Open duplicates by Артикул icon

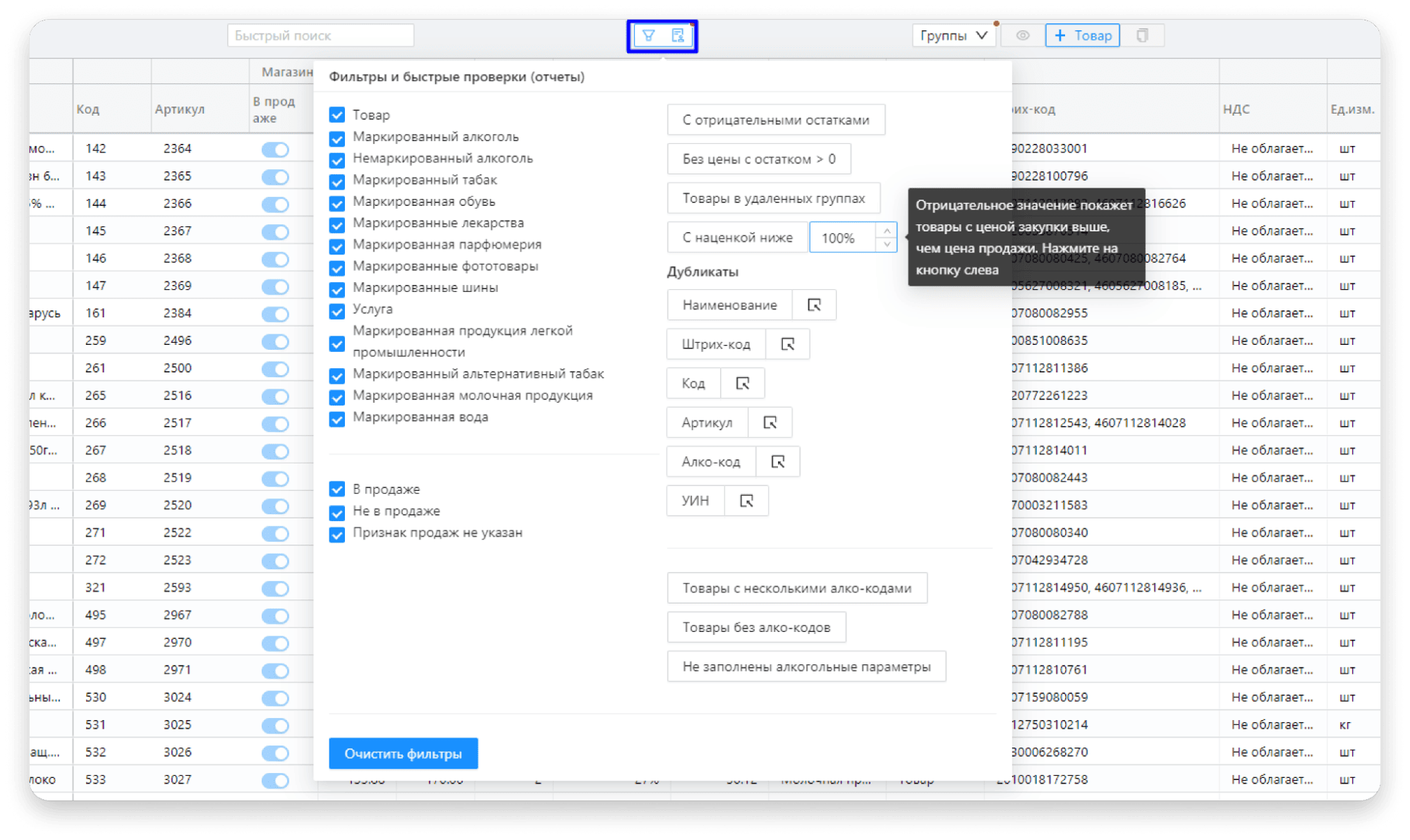click(x=770, y=422)
